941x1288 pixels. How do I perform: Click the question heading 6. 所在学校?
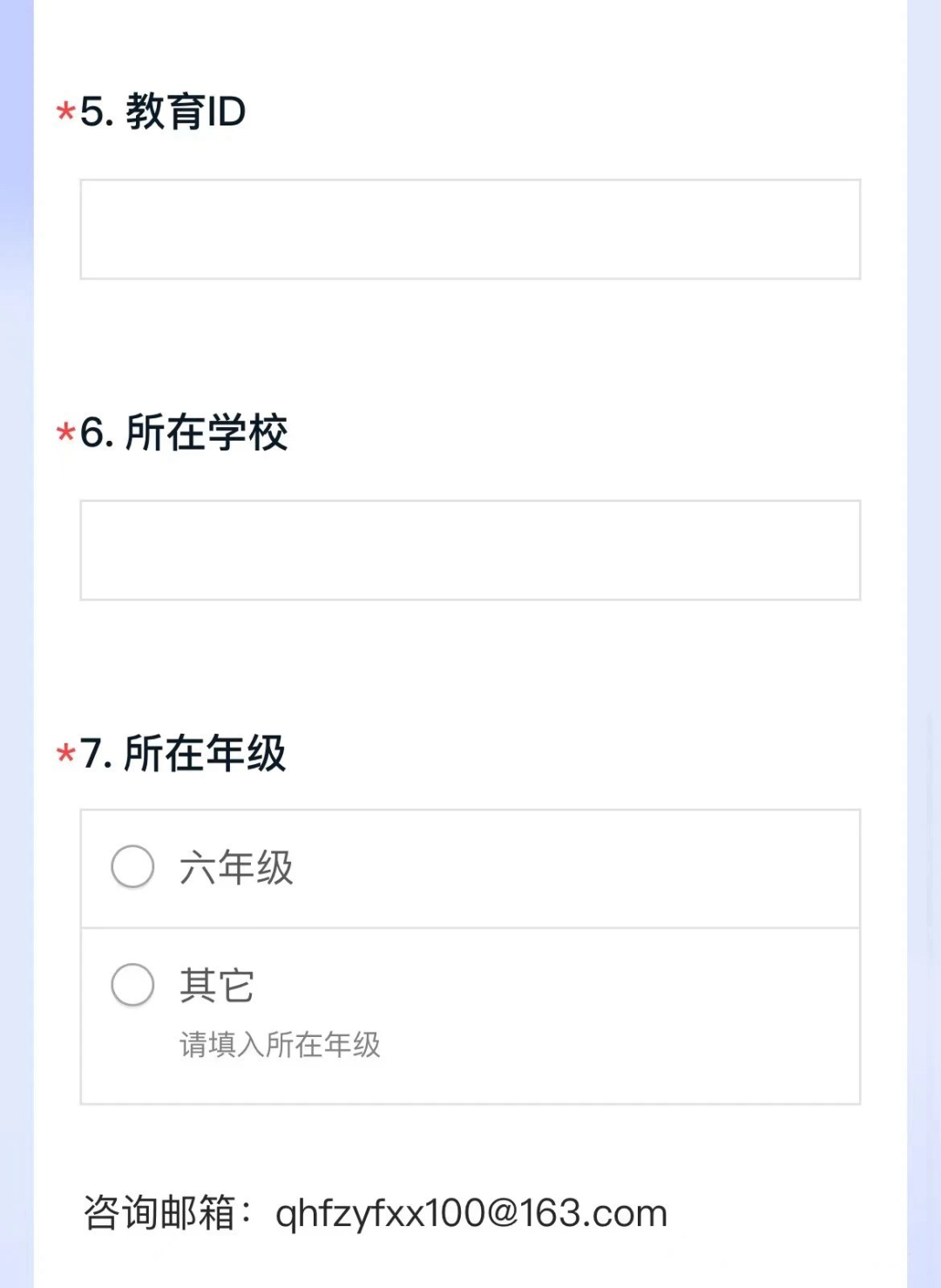(184, 432)
